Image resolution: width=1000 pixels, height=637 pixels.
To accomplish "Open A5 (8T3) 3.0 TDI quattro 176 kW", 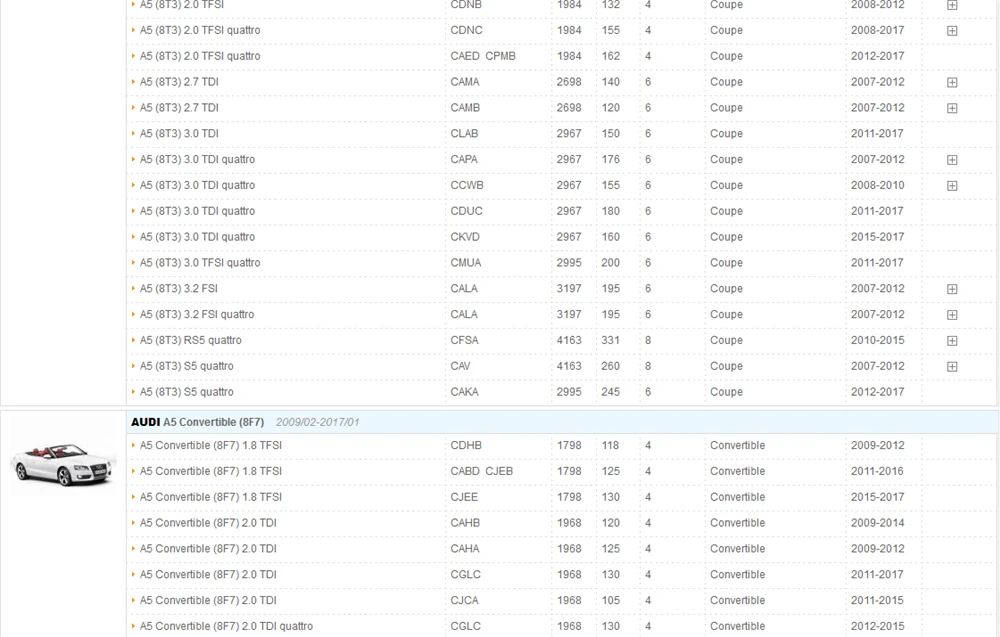I will click(x=197, y=159).
